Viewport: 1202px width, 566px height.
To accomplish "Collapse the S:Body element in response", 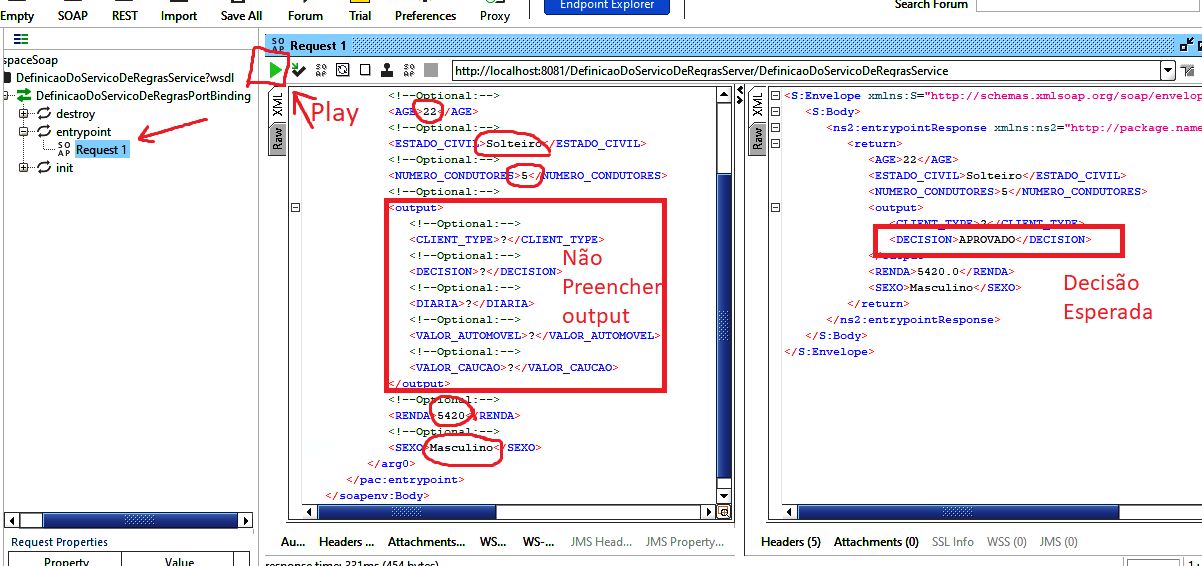I will [776, 112].
